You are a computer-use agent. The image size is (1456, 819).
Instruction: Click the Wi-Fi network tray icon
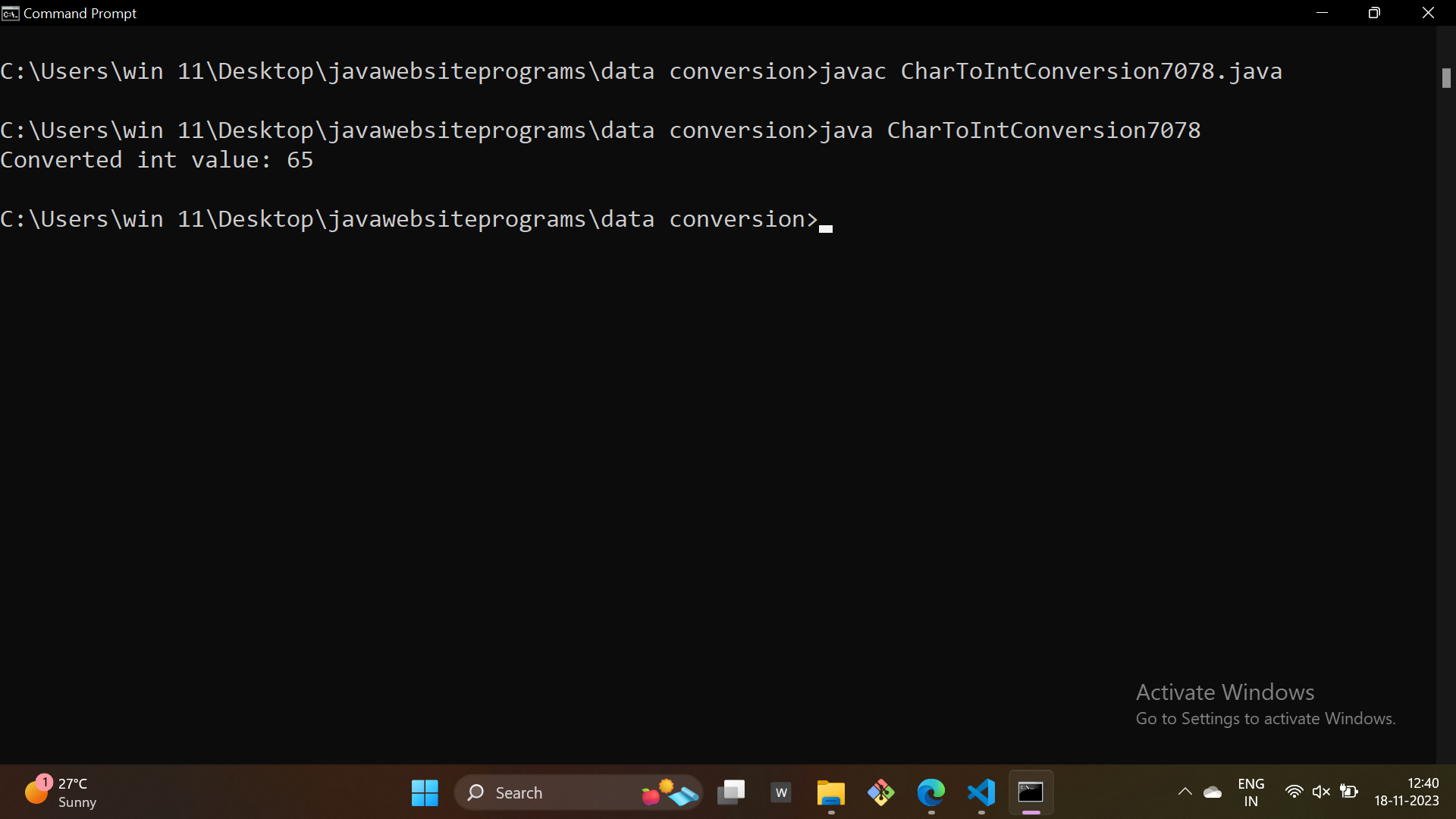coord(1294,792)
